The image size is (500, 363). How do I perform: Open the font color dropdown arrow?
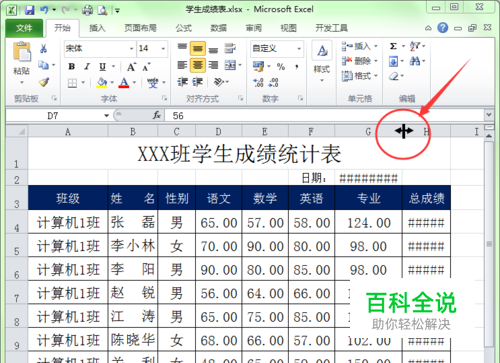coord(134,82)
